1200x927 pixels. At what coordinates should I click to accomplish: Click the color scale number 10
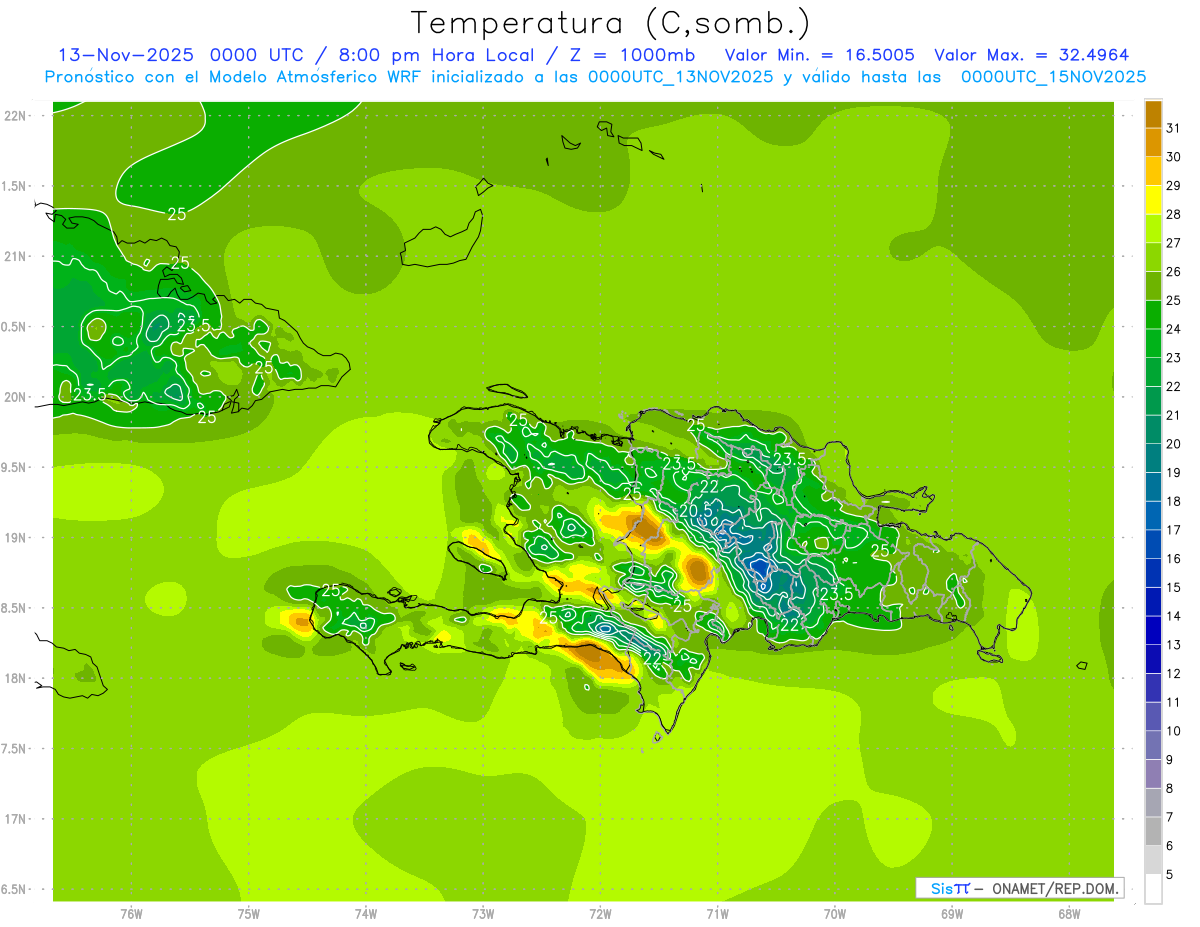pos(1174,731)
